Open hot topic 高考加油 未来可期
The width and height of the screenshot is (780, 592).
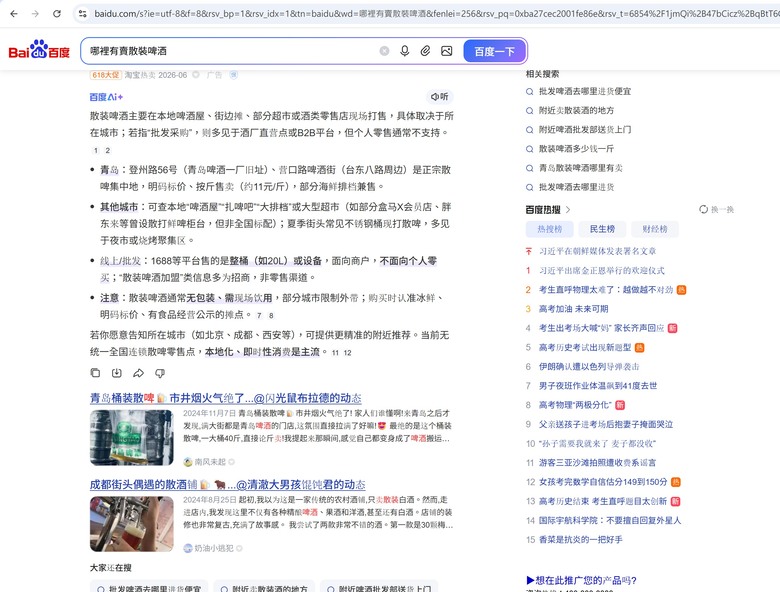573,309
